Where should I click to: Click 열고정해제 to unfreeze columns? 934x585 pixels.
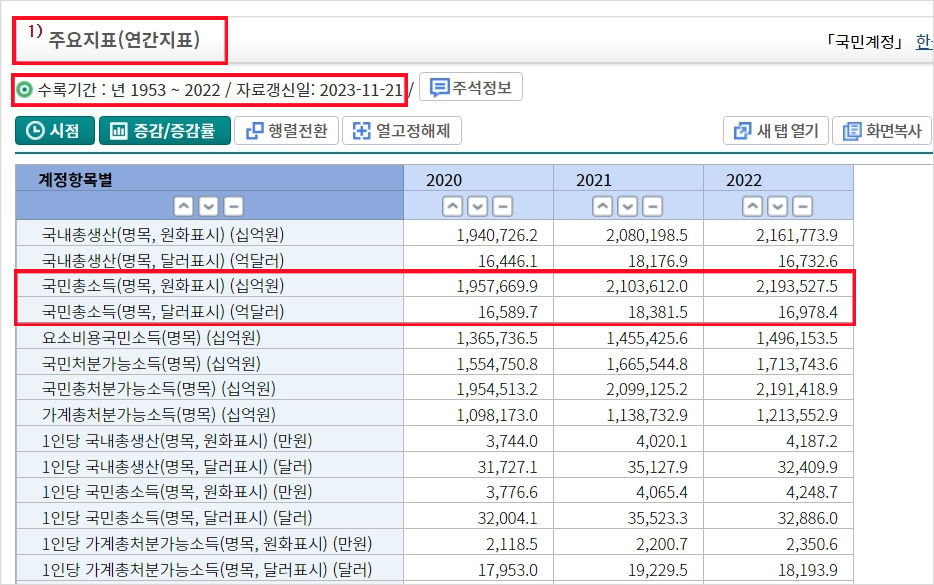pos(402,130)
